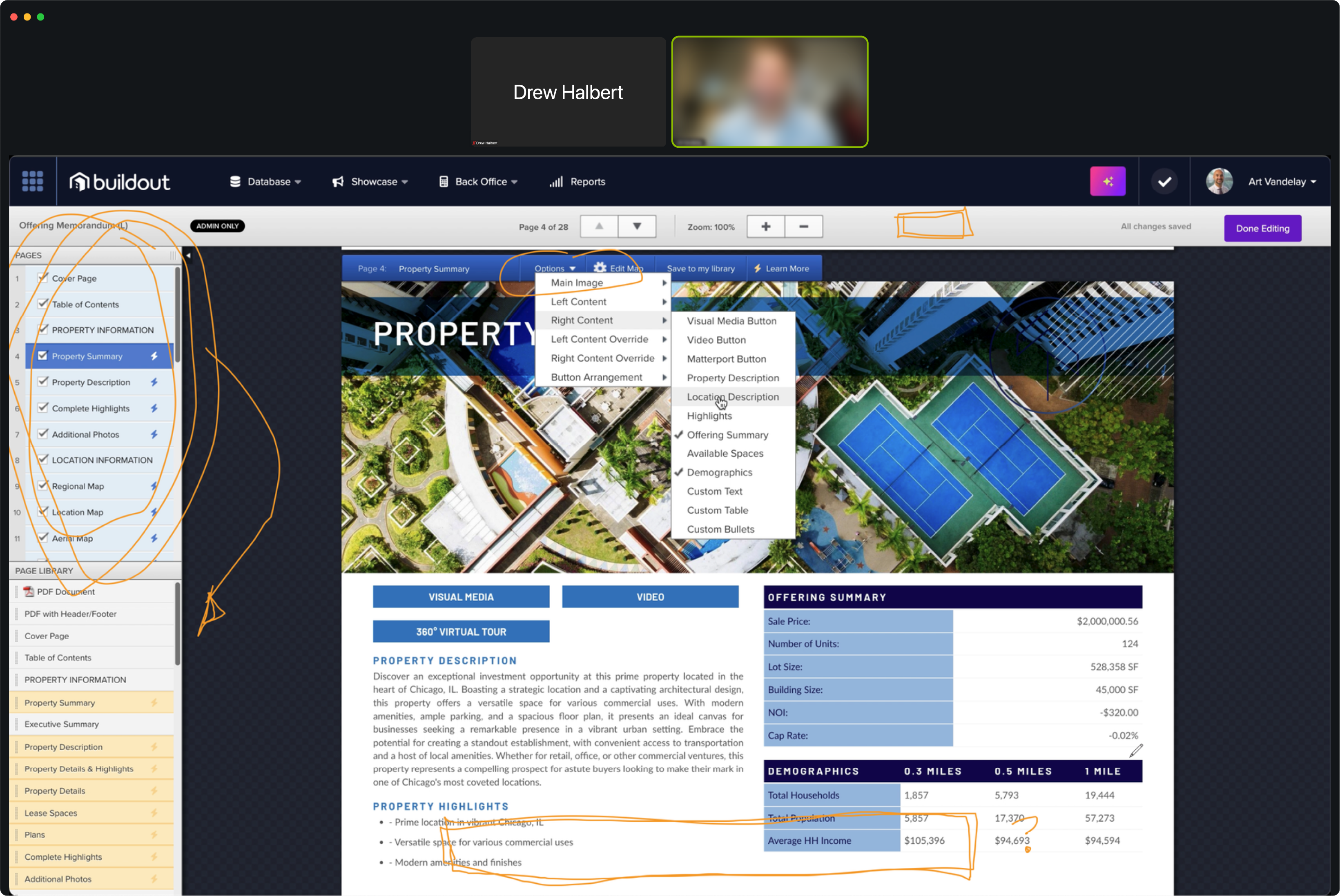Expand the Left Content Override submenu
The width and height of the screenshot is (1340, 896).
pos(603,340)
